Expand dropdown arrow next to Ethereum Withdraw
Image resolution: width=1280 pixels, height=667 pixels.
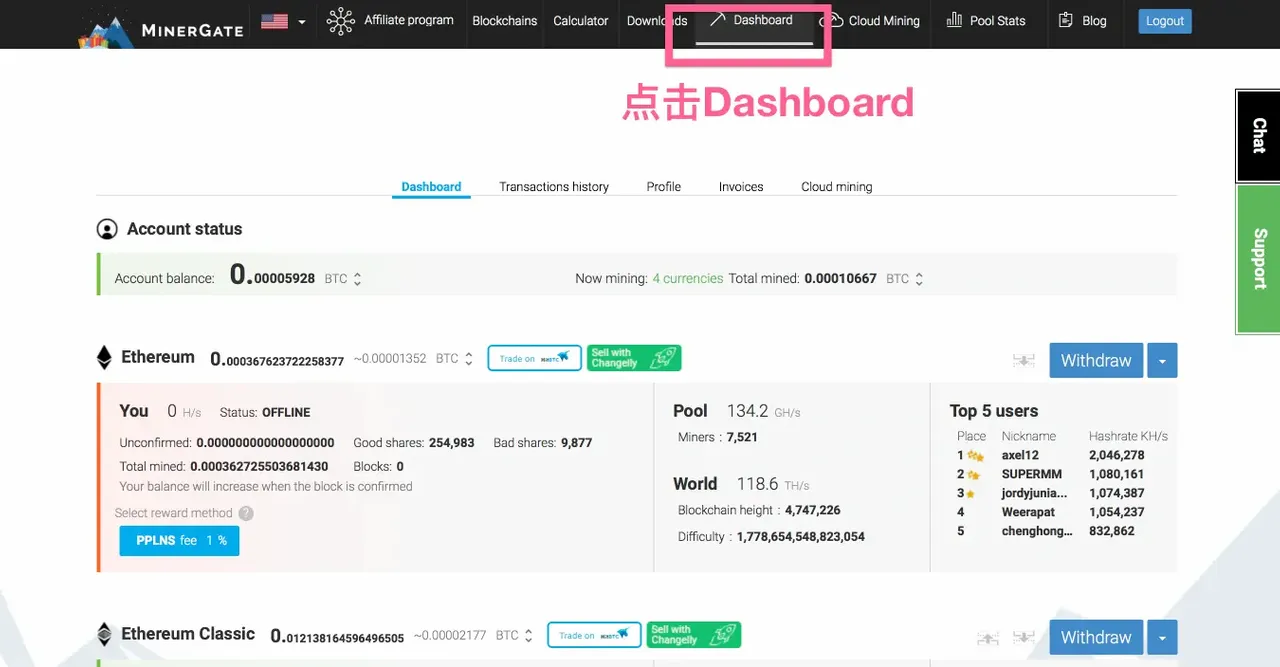[1162, 361]
